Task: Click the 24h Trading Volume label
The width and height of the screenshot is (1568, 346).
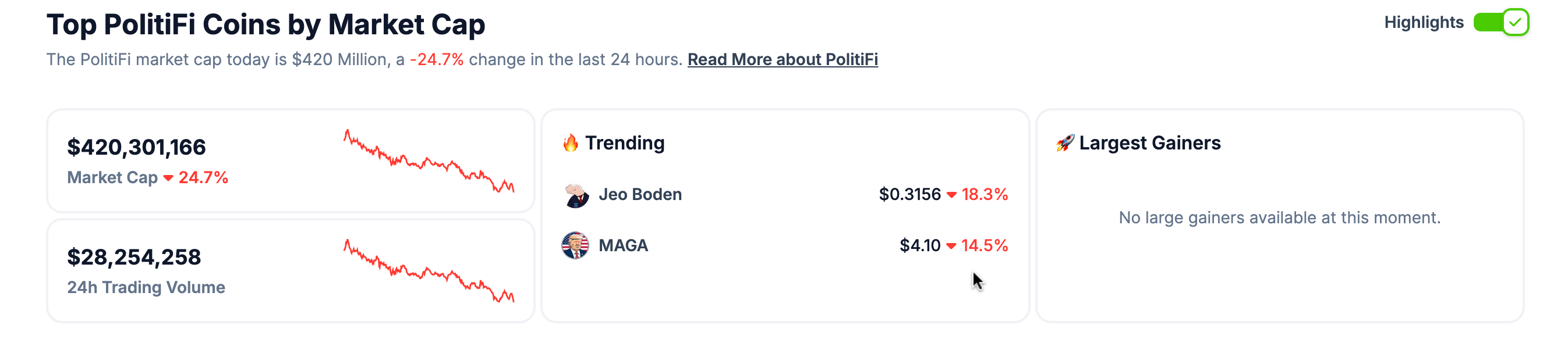Action: (146, 288)
